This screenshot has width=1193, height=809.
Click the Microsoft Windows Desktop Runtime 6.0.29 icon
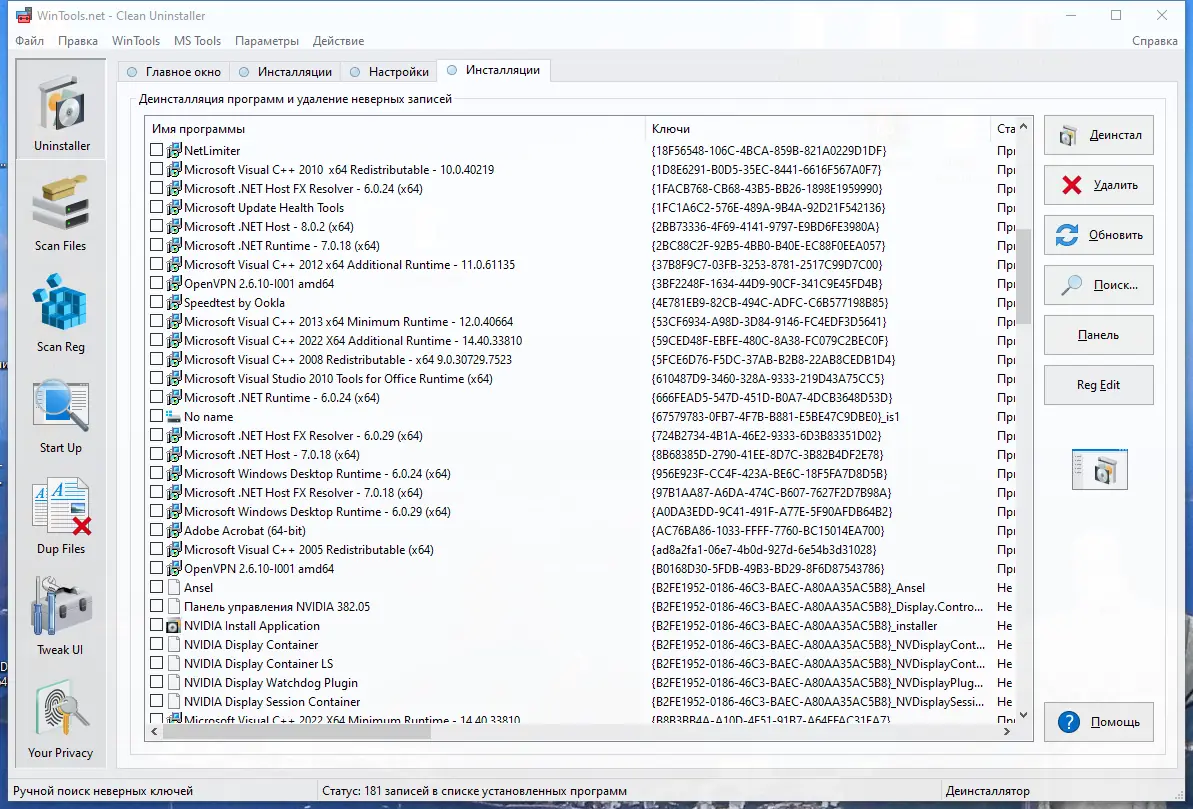[173, 511]
